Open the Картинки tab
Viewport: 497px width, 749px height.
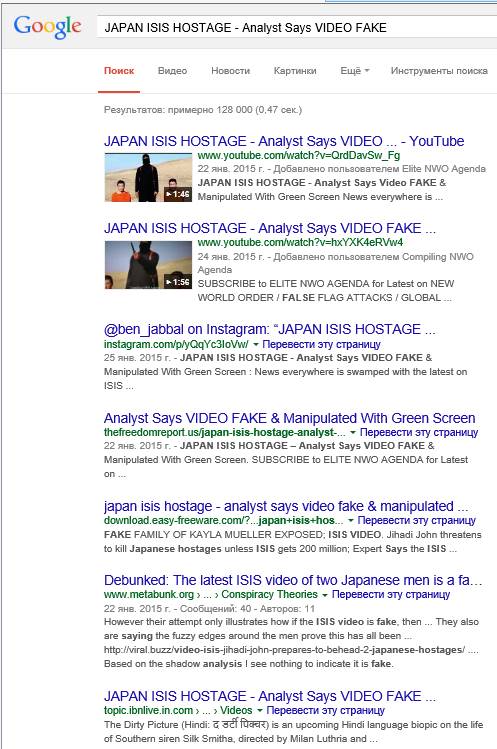(x=295, y=71)
